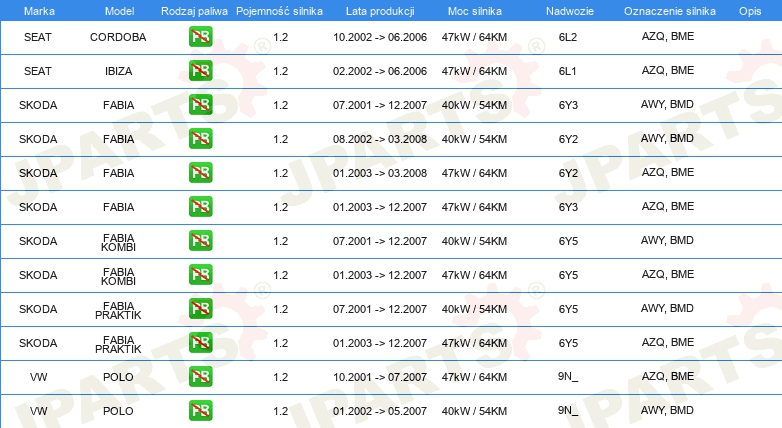Click 6Y2 in the FABIA 08.2002 row
This screenshot has width=782, height=428.
tap(568, 139)
